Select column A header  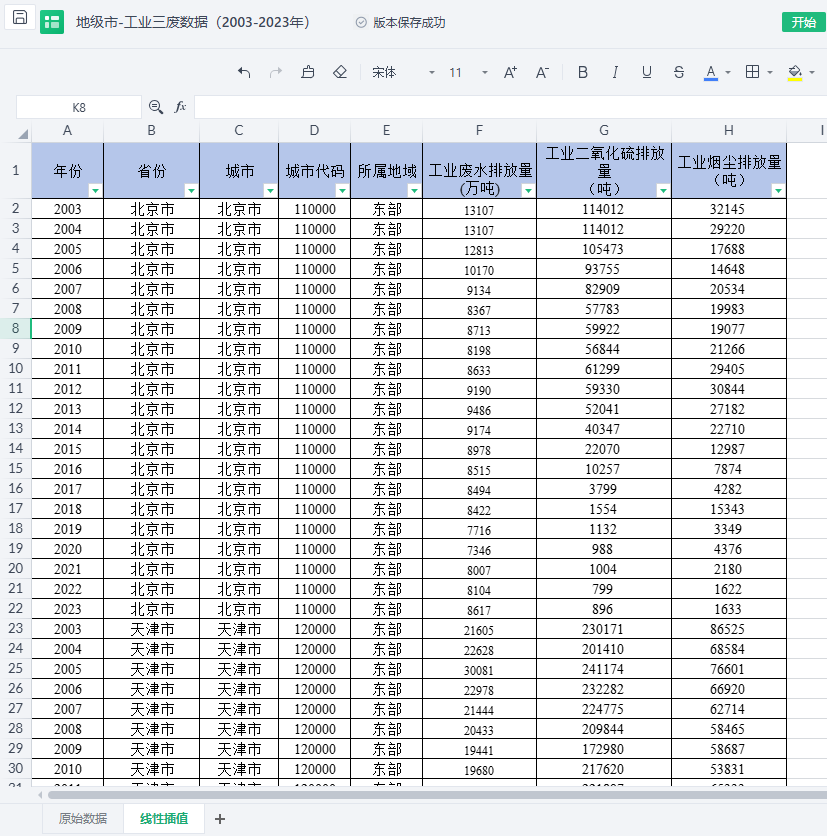point(67,131)
